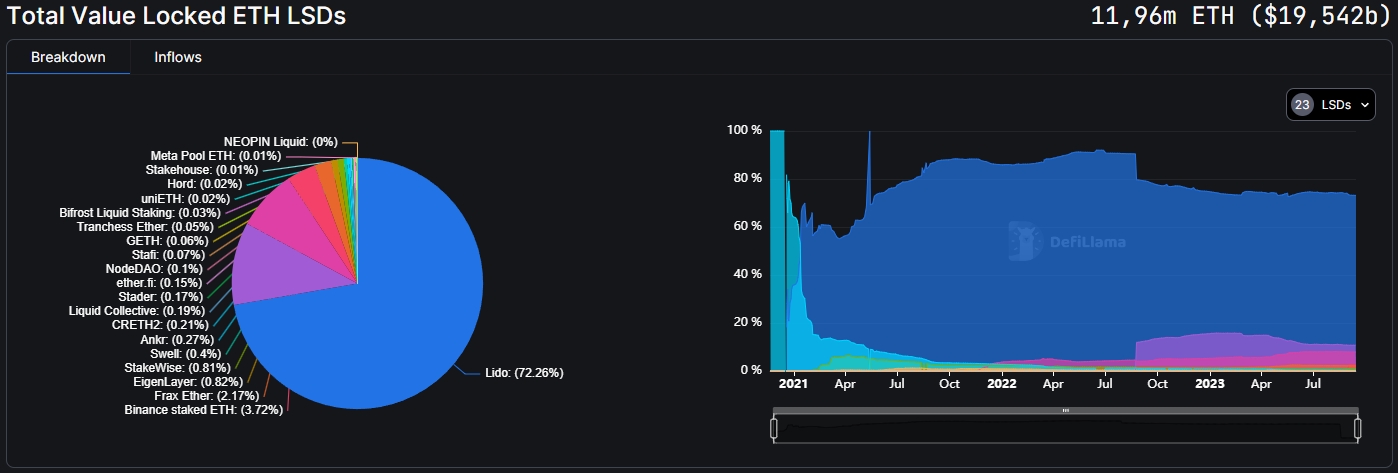Click the 2023 label on the chart axis

point(1210,383)
